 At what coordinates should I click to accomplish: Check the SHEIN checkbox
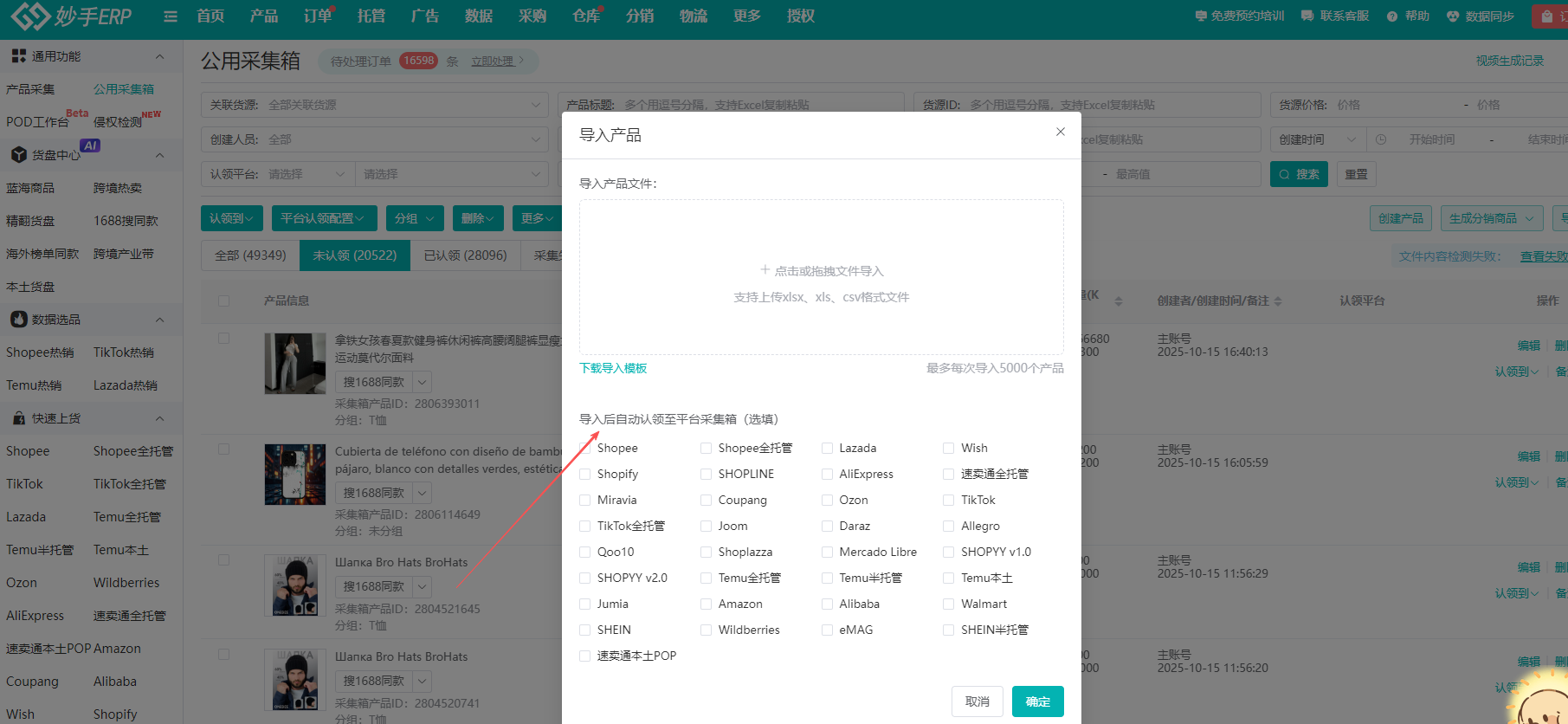[x=585, y=630]
